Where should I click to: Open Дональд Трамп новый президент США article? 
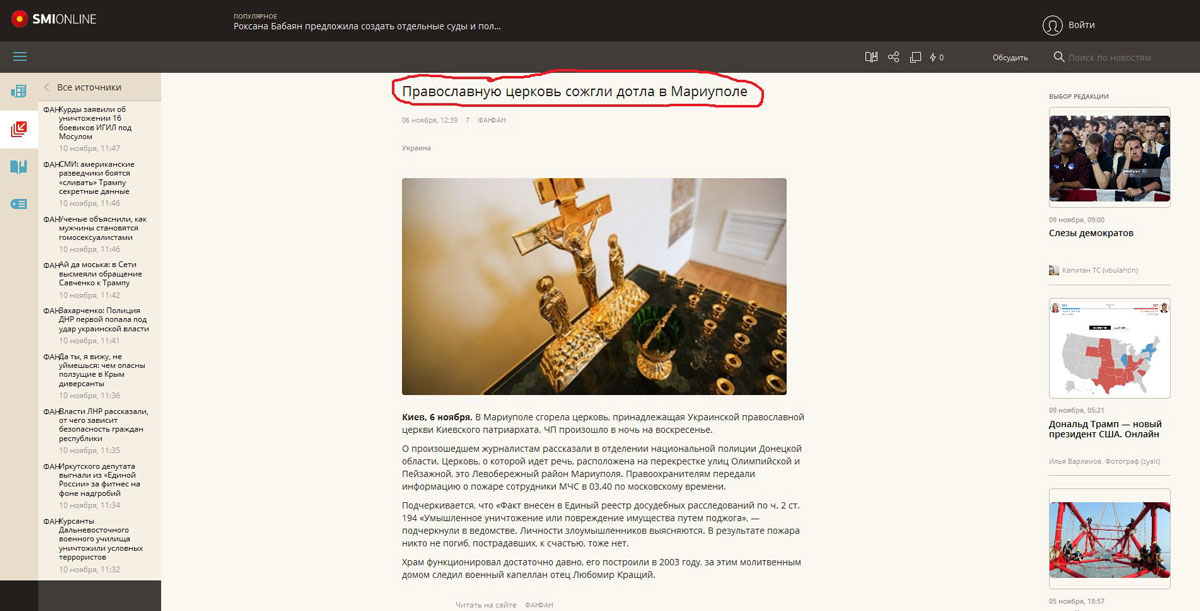click(1104, 429)
